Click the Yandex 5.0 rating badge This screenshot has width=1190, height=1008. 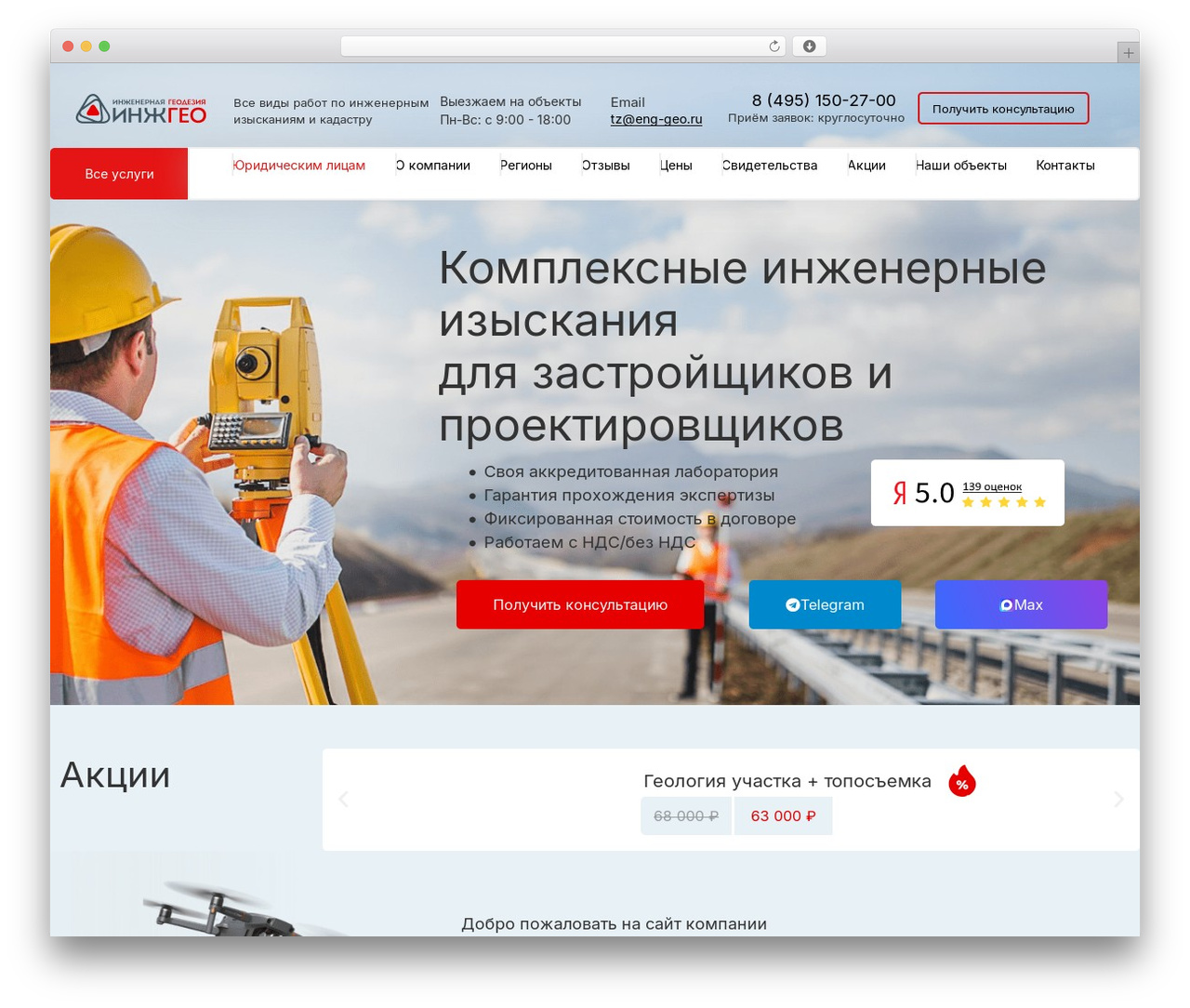[968, 493]
